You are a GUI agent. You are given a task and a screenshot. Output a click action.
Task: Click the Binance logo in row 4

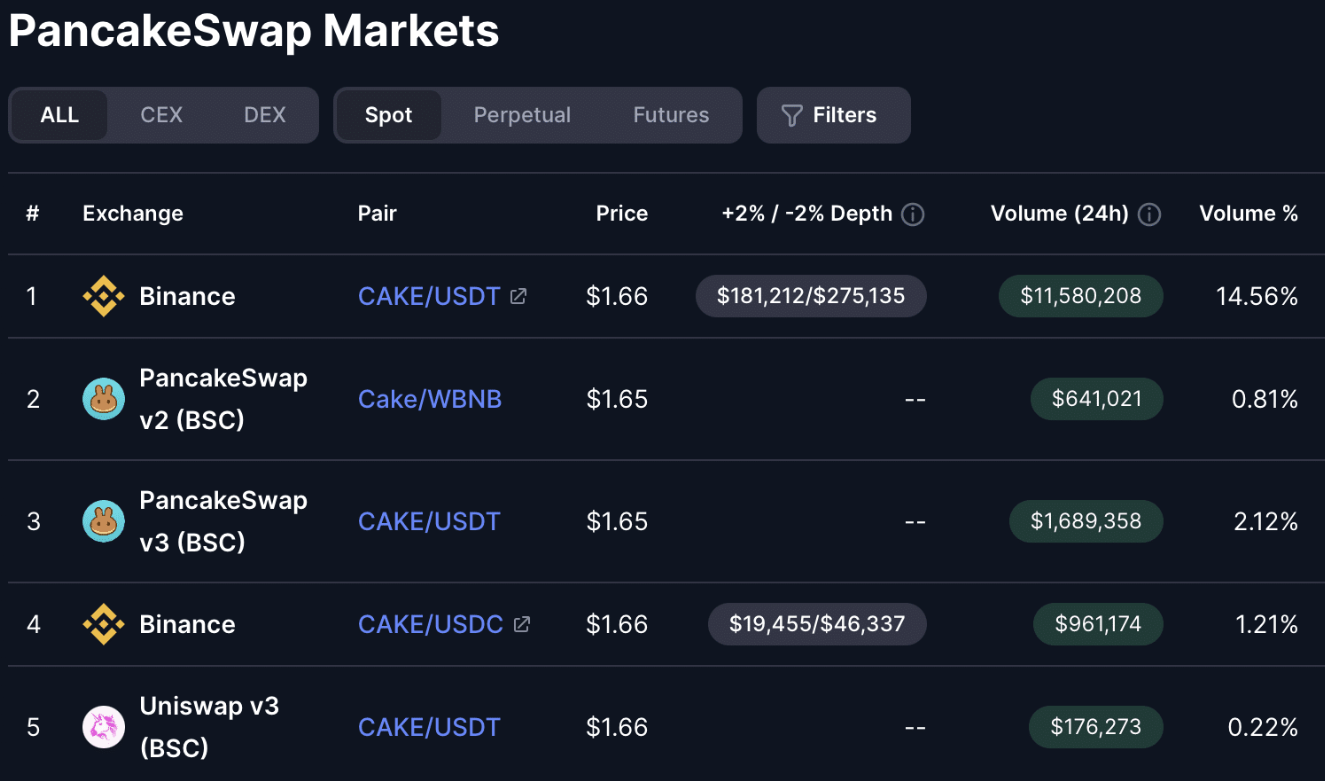(x=103, y=624)
